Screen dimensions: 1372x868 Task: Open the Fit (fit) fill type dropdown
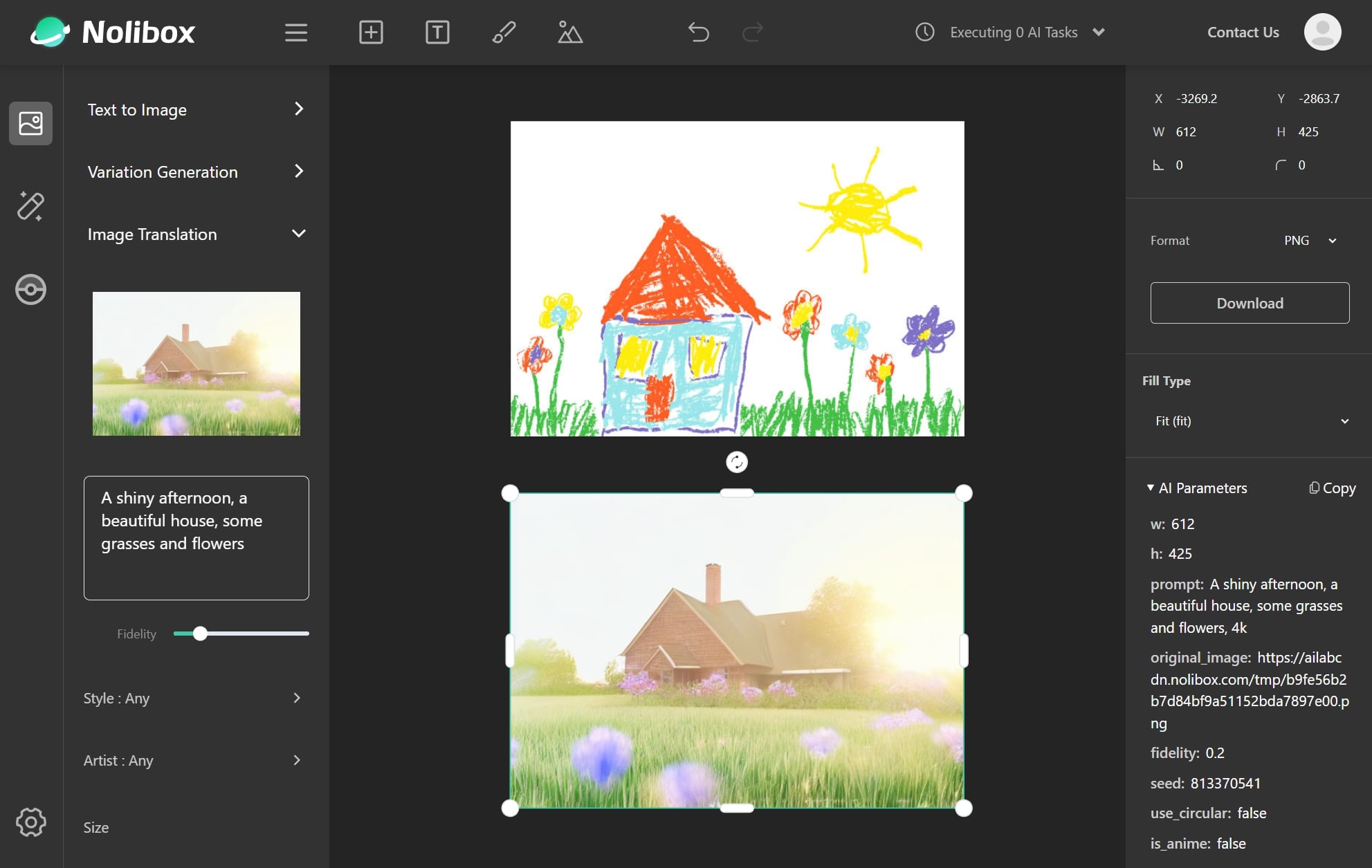click(1251, 421)
